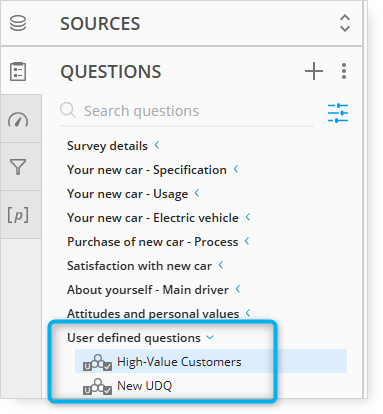Expand or collapse the Sources panel arrows
Viewport: 383px width, 414px height.
point(345,23)
